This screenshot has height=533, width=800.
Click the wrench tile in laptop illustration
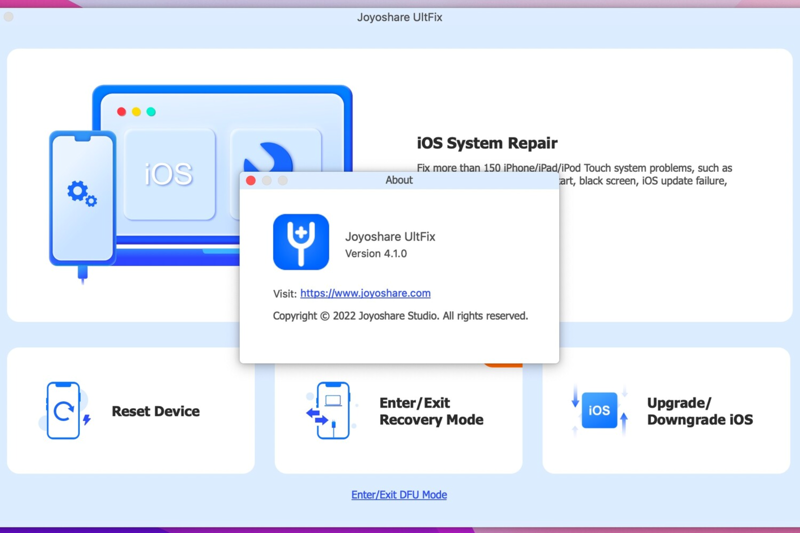[x=276, y=151]
